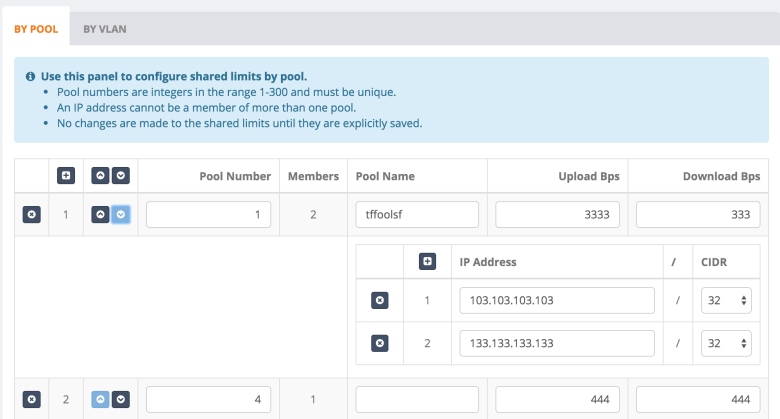Open CIDR dropdown for 103.103.103.103
This screenshot has height=419, width=780.
point(726,300)
